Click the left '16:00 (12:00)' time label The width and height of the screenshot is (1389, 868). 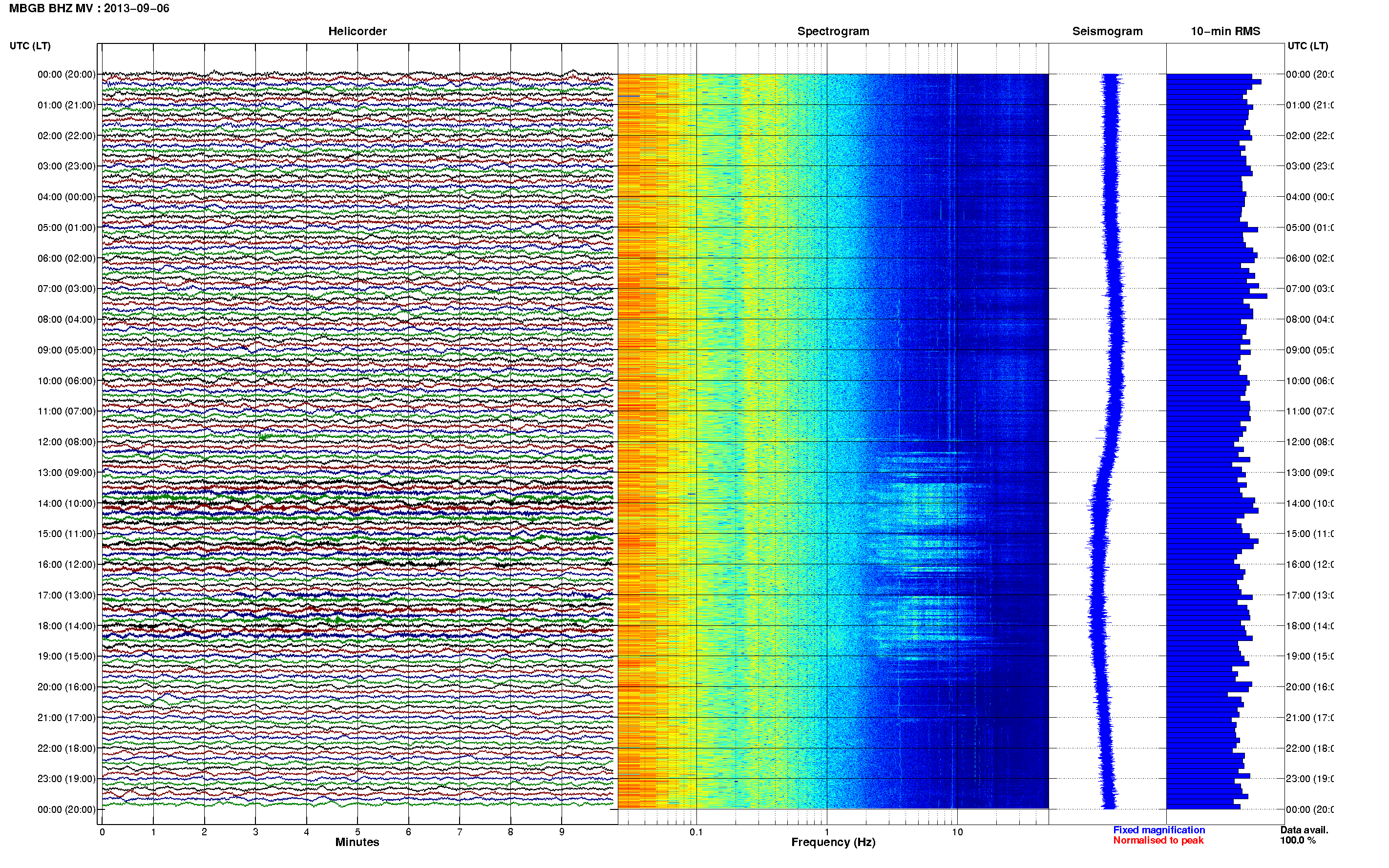[66, 564]
